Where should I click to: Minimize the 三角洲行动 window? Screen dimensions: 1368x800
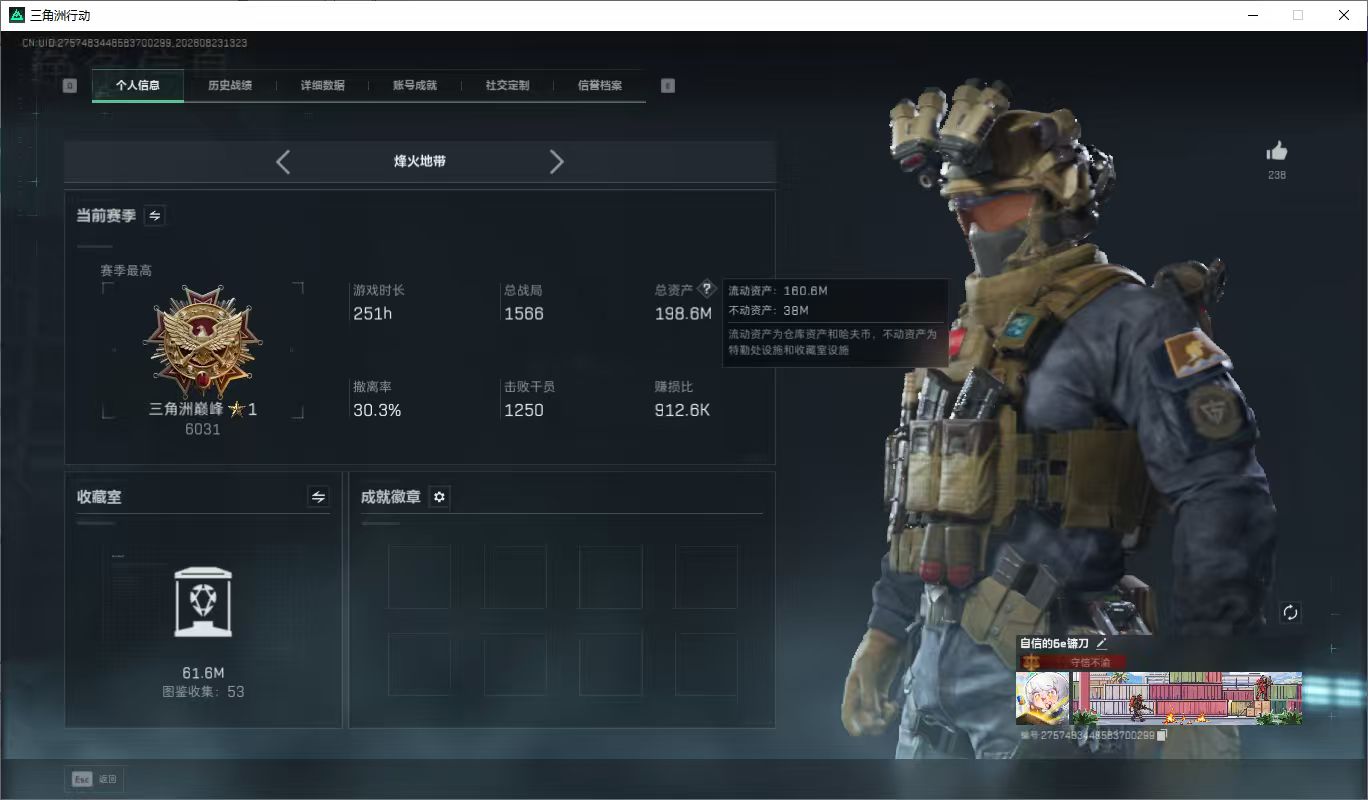(x=1252, y=15)
